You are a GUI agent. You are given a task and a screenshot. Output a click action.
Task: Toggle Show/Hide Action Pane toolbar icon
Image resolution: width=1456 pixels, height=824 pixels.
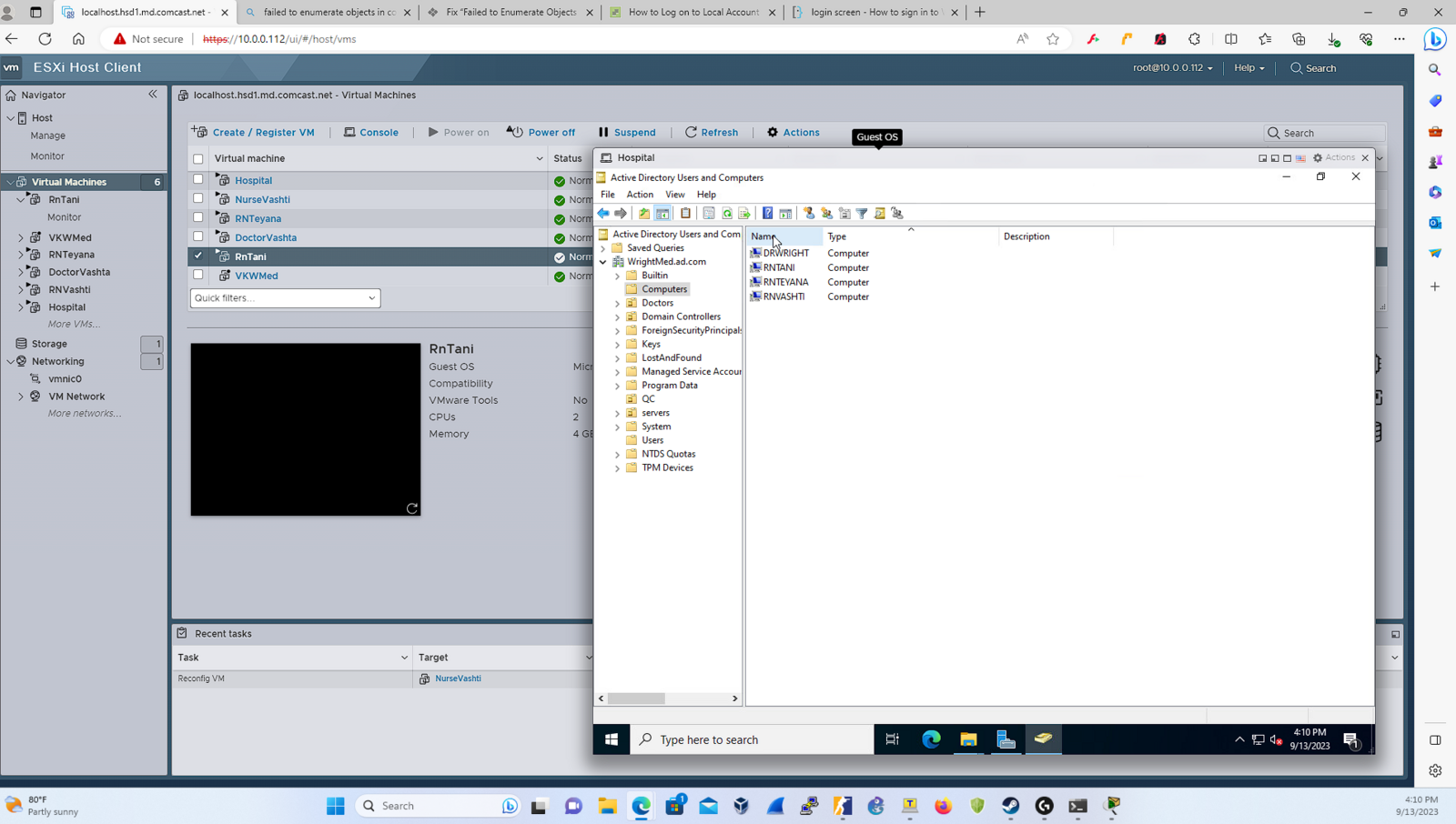785,214
